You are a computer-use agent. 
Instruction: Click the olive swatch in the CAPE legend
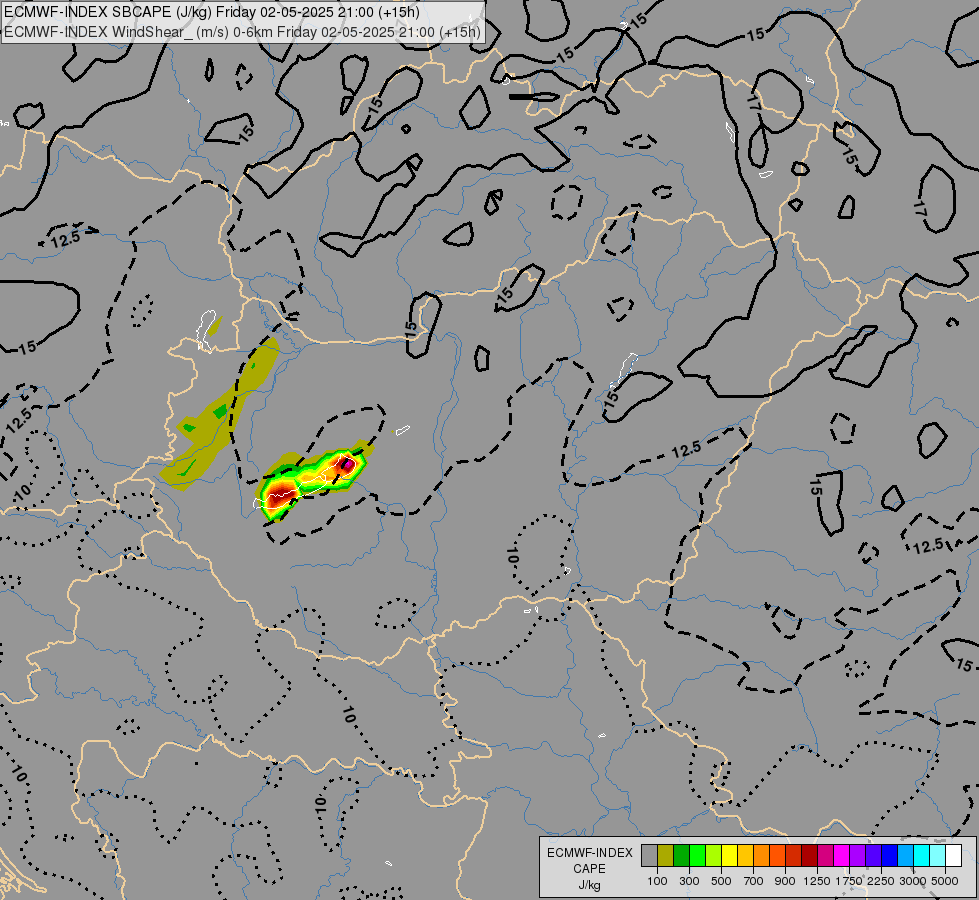[666, 856]
